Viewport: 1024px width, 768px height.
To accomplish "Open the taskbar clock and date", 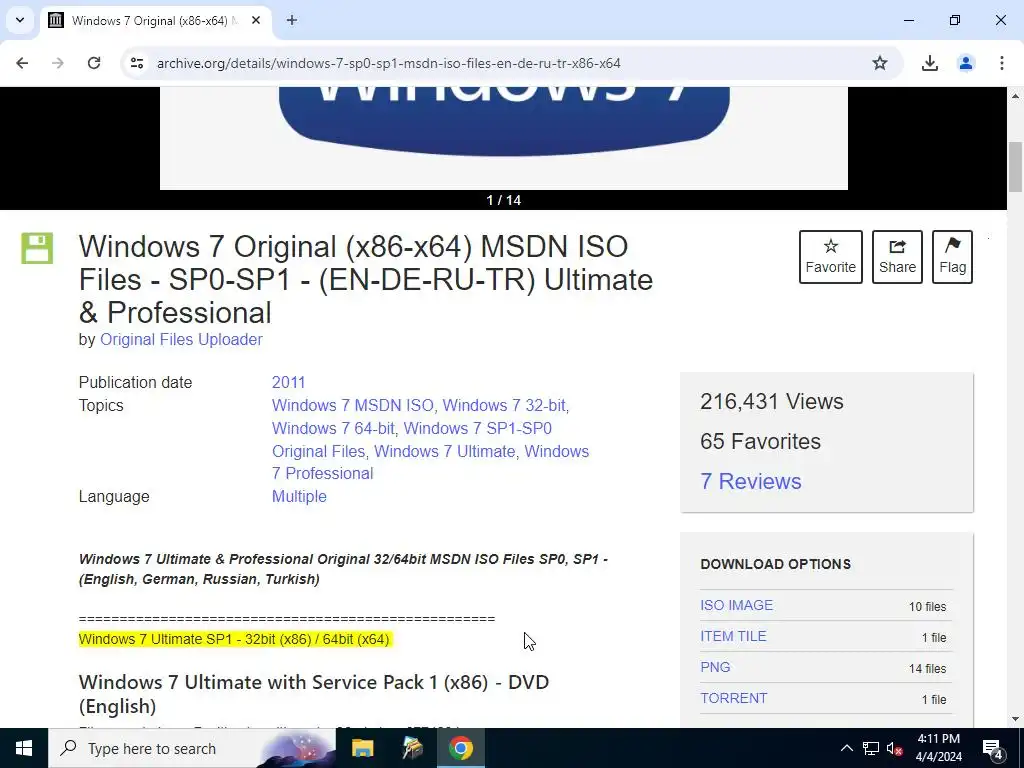I will coord(939,748).
